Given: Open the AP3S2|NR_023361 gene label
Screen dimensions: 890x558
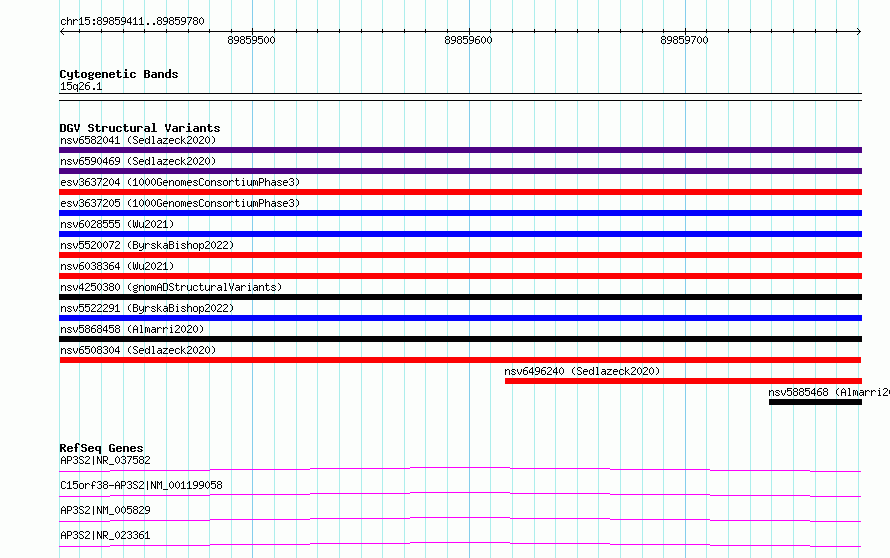Looking at the screenshot, I should tap(105, 535).
